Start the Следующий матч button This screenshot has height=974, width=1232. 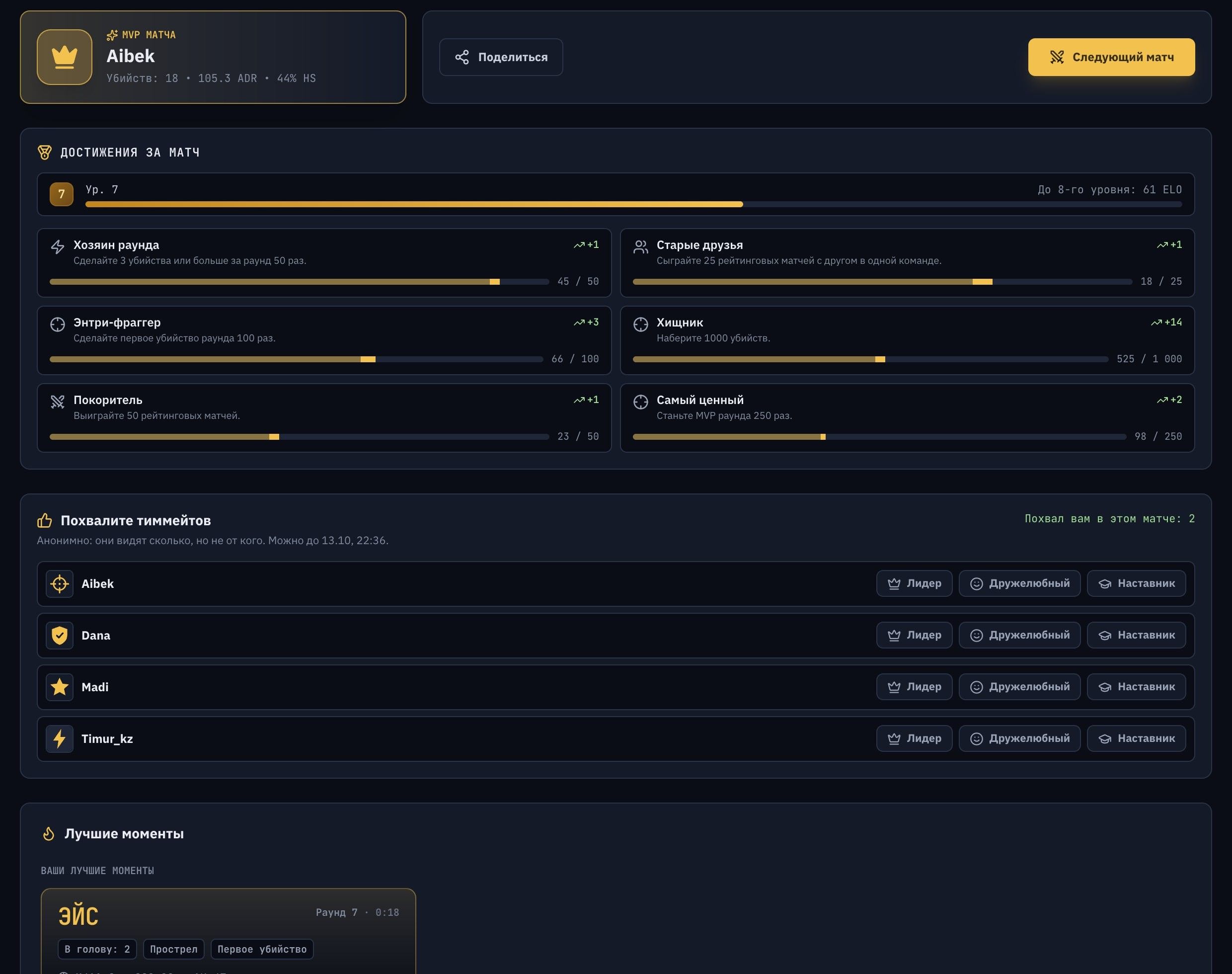click(1111, 57)
